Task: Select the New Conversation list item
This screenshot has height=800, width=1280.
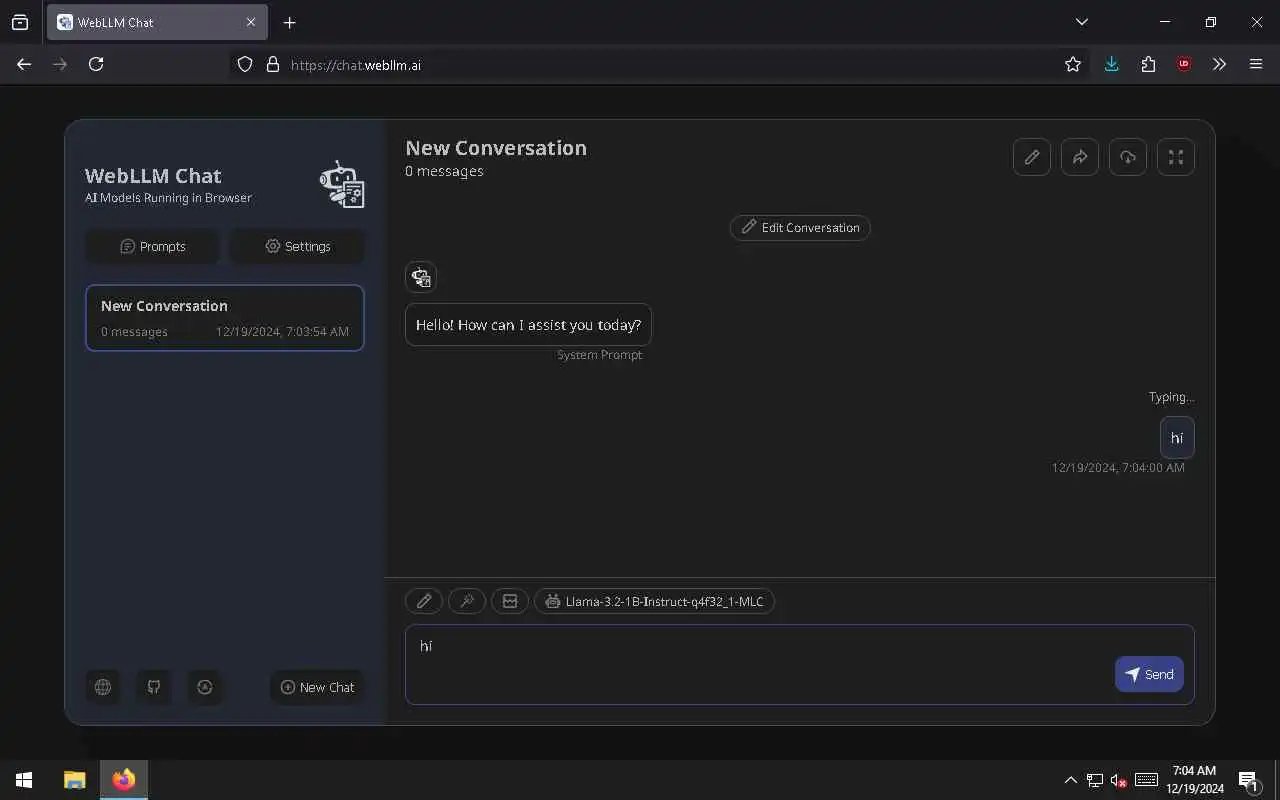Action: coord(225,318)
